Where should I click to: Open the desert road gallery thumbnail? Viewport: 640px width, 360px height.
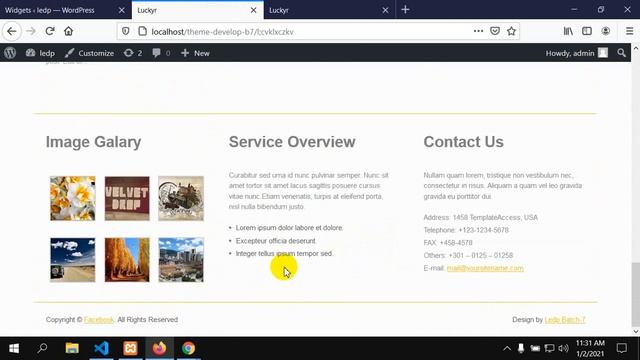(73, 260)
